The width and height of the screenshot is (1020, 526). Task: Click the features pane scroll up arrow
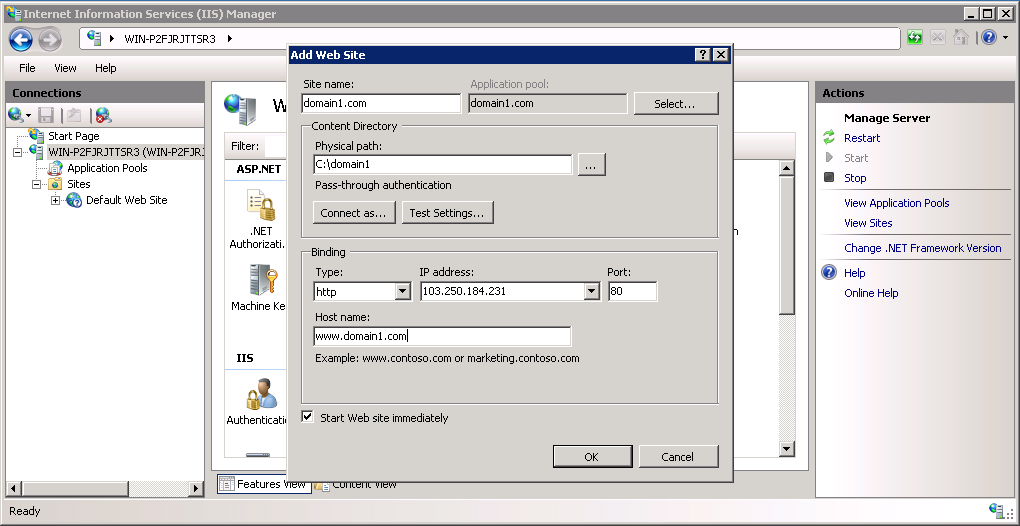pyautogui.click(x=786, y=168)
